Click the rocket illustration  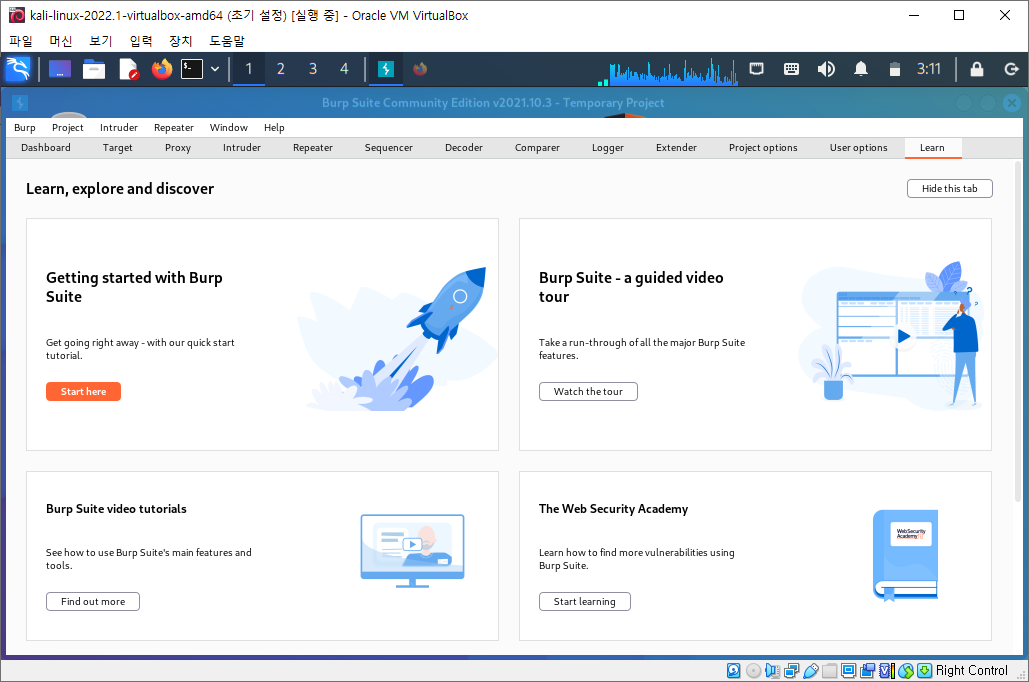pos(398,339)
